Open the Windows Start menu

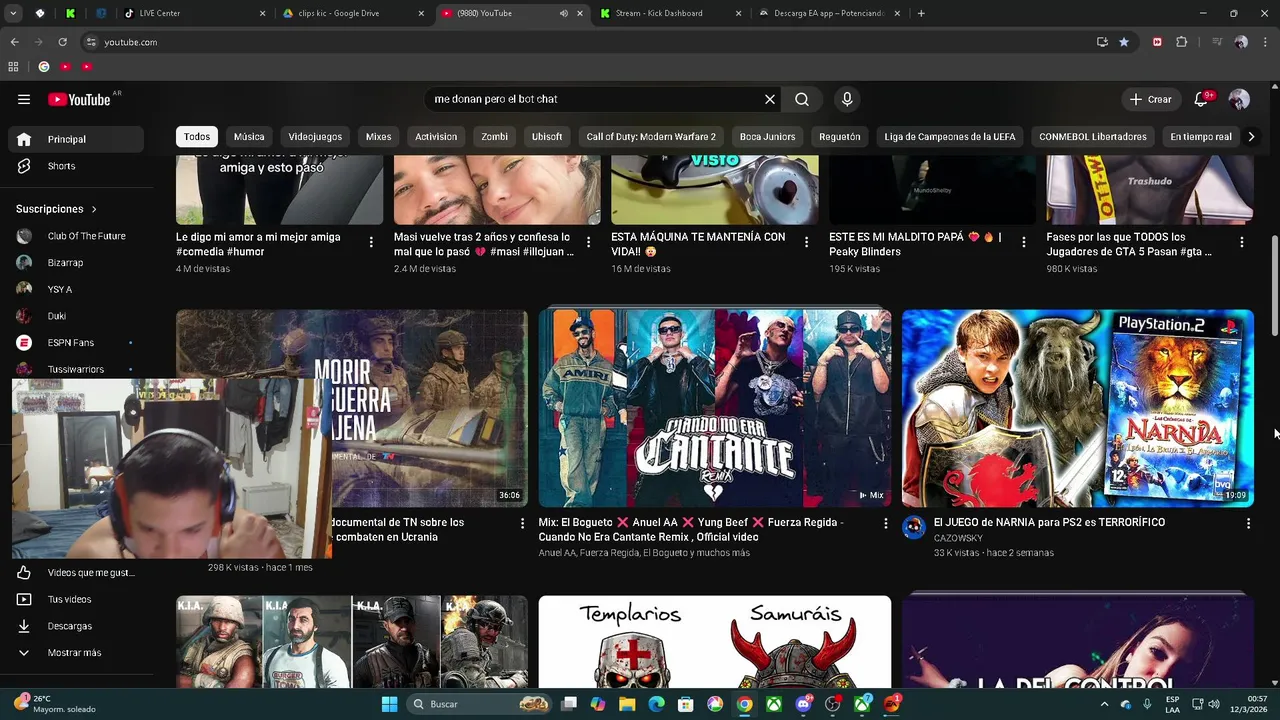click(389, 704)
